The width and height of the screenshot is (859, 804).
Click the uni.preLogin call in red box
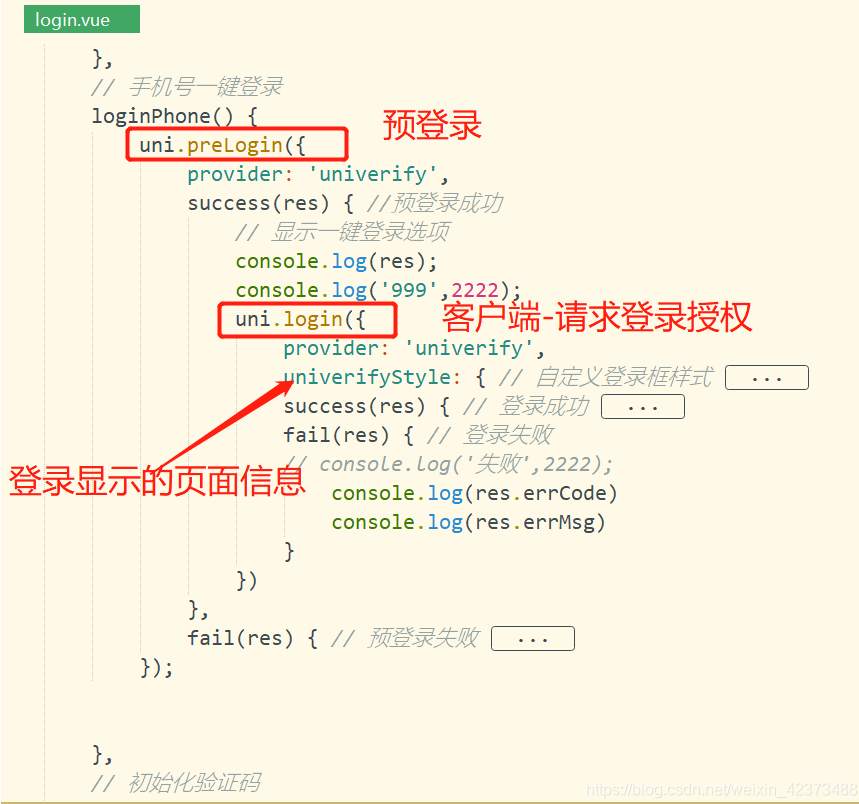[x=236, y=145]
